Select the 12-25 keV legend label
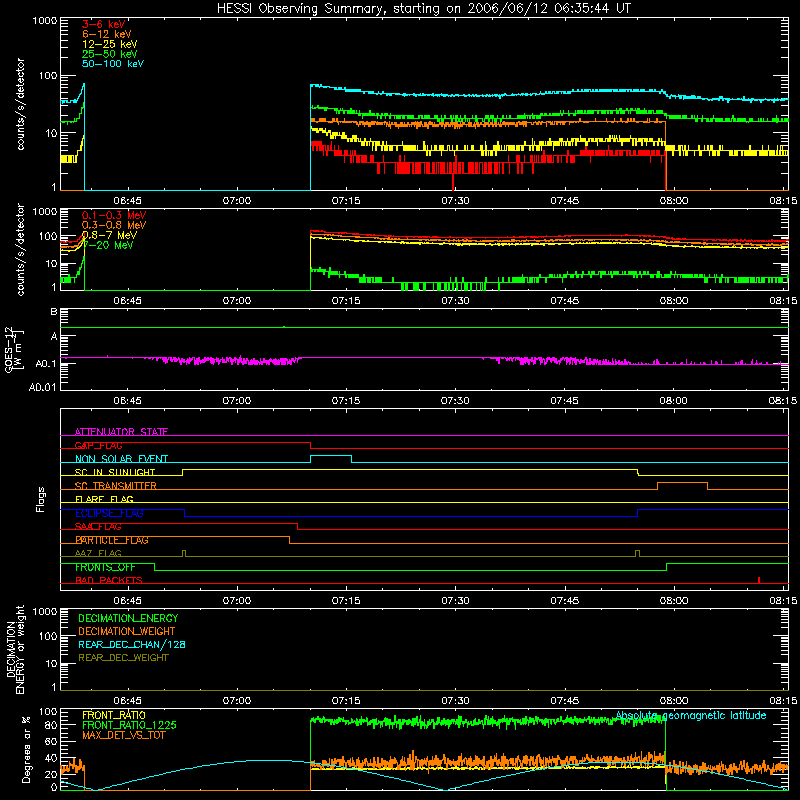800x800 pixels. (110, 44)
